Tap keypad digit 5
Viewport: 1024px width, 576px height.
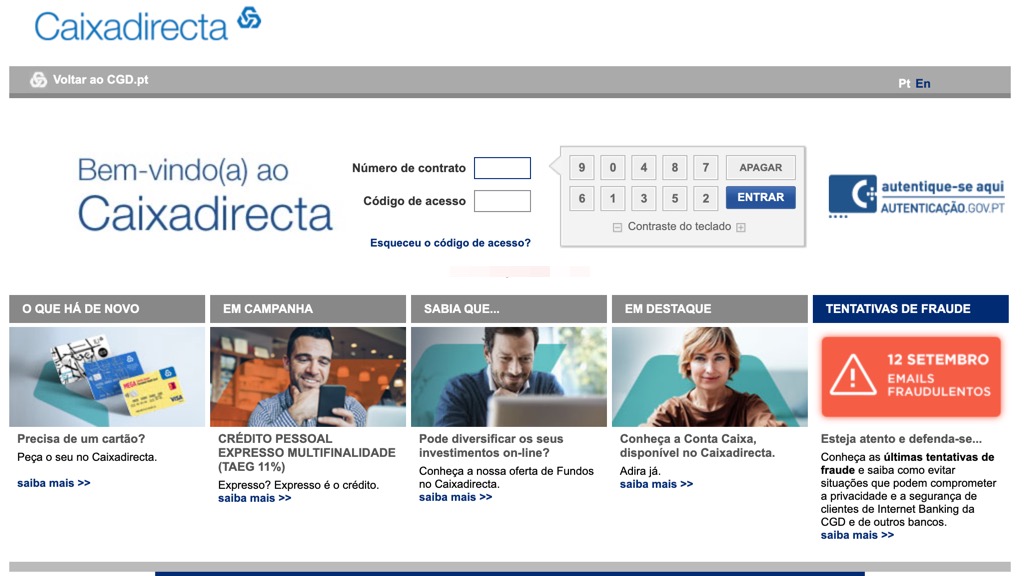(675, 199)
